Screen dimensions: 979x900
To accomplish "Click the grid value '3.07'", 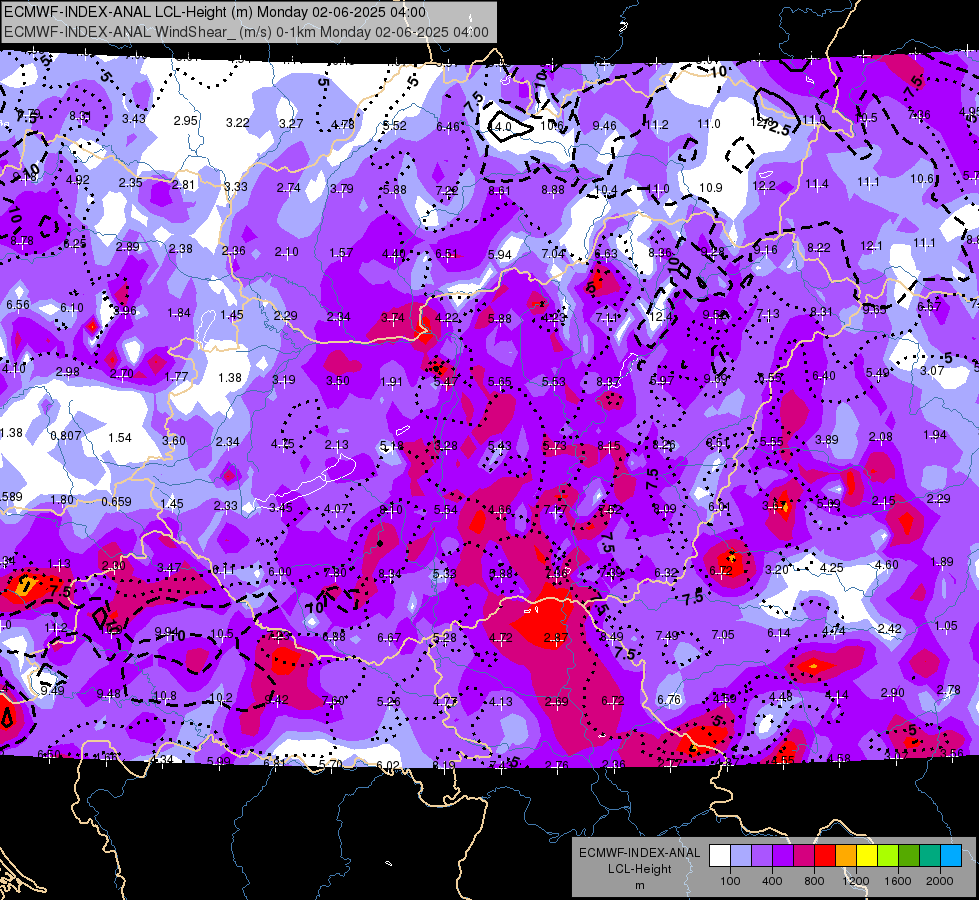I will click(x=932, y=370).
